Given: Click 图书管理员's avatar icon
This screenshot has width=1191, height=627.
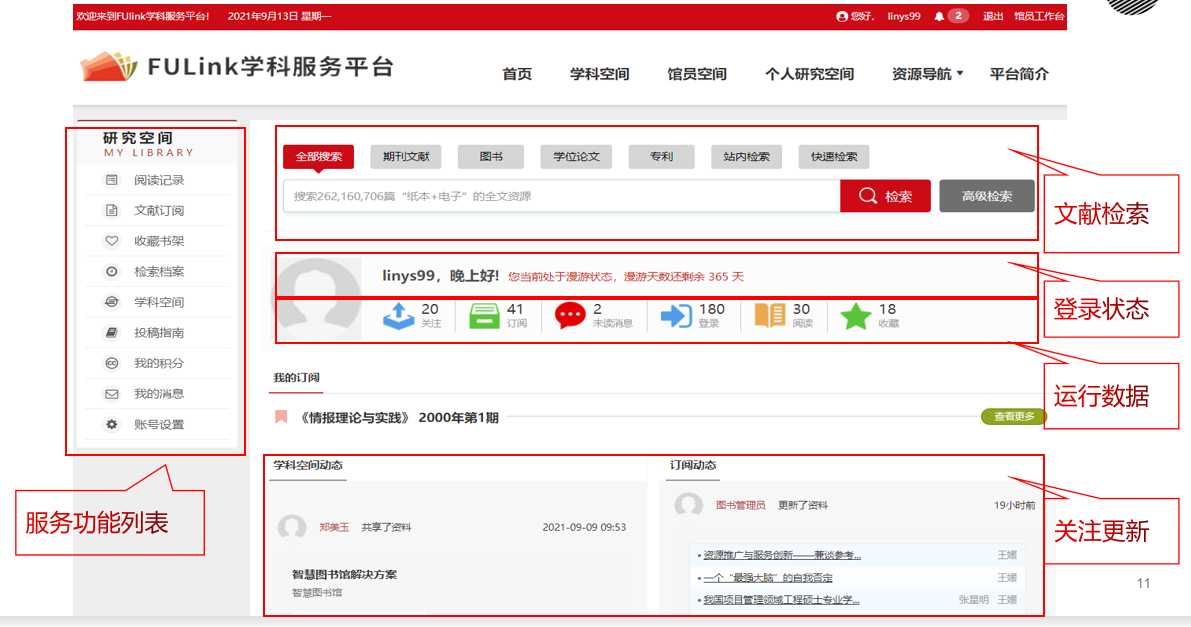Looking at the screenshot, I should coord(688,505).
